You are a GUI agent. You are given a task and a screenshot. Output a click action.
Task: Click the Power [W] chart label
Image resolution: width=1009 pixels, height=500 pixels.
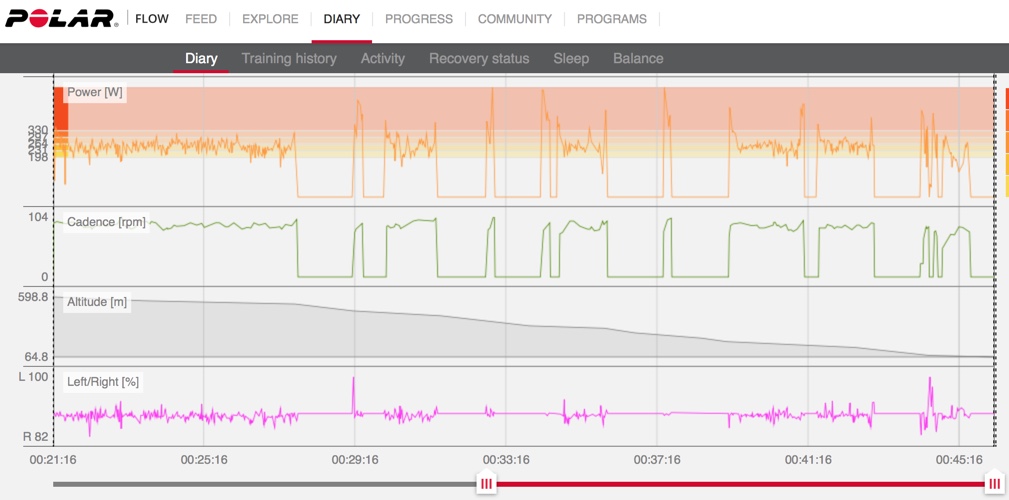click(95, 92)
